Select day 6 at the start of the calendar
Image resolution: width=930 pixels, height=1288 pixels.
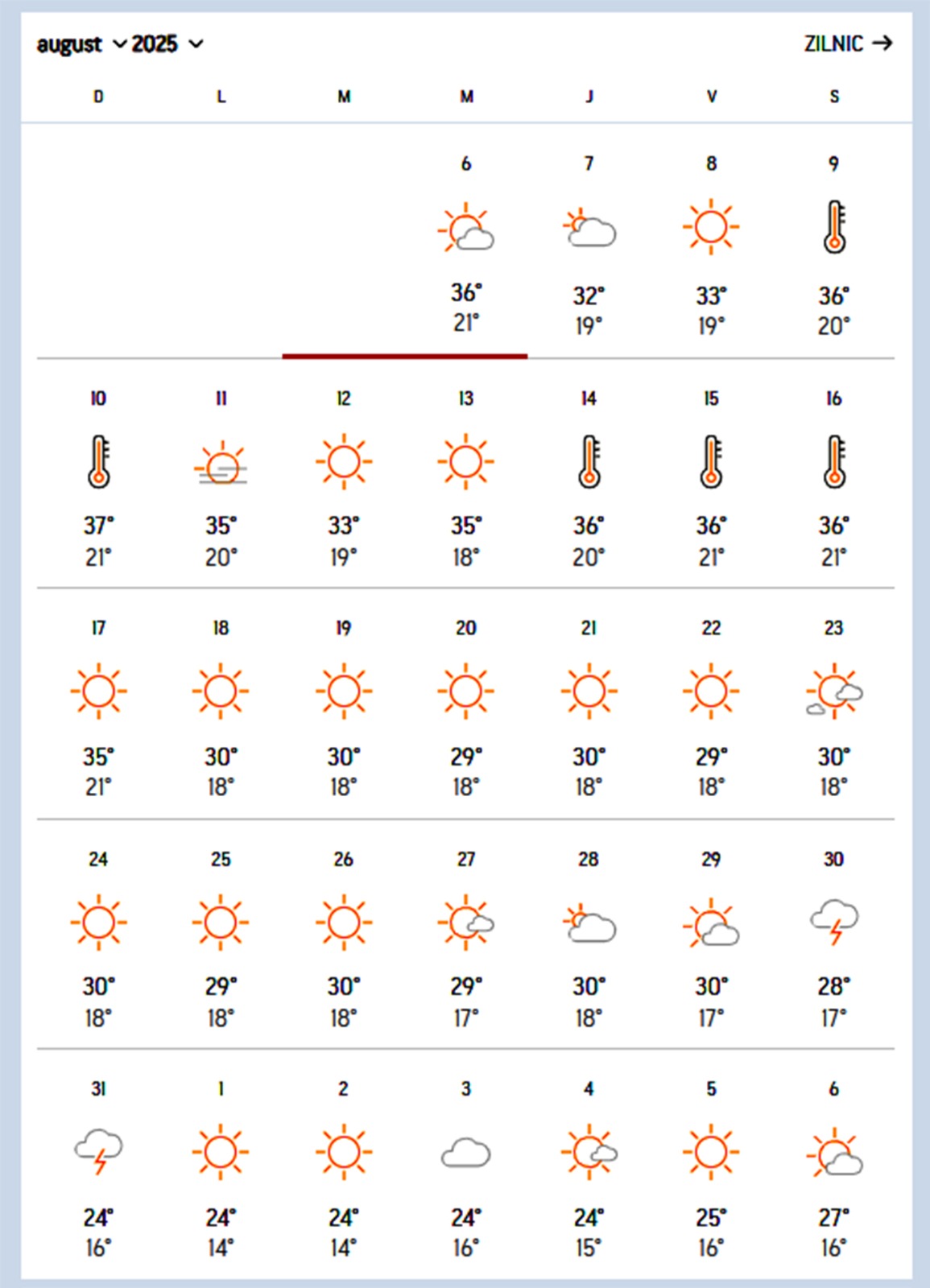[465, 164]
